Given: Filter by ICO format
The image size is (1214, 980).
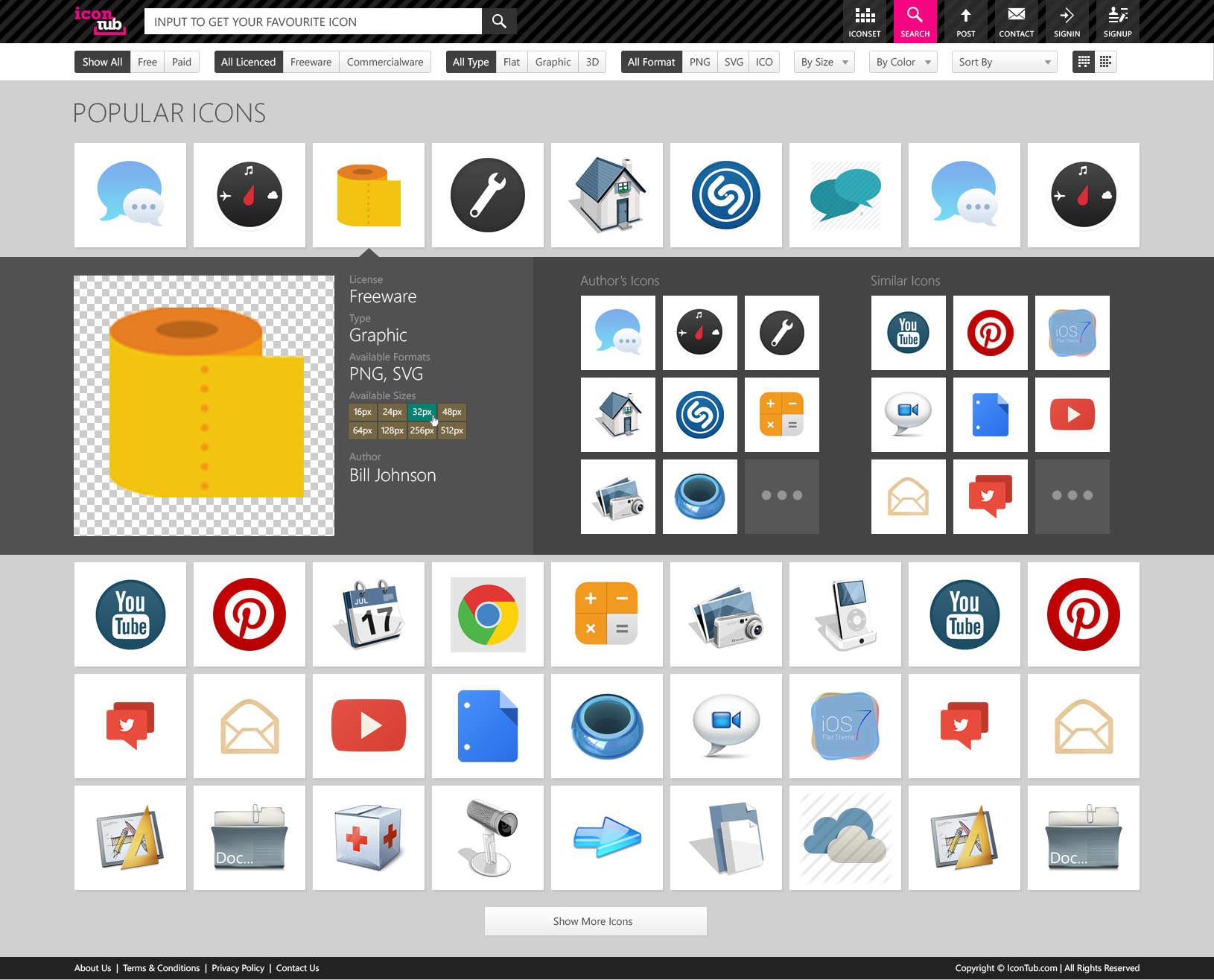Looking at the screenshot, I should click(764, 62).
